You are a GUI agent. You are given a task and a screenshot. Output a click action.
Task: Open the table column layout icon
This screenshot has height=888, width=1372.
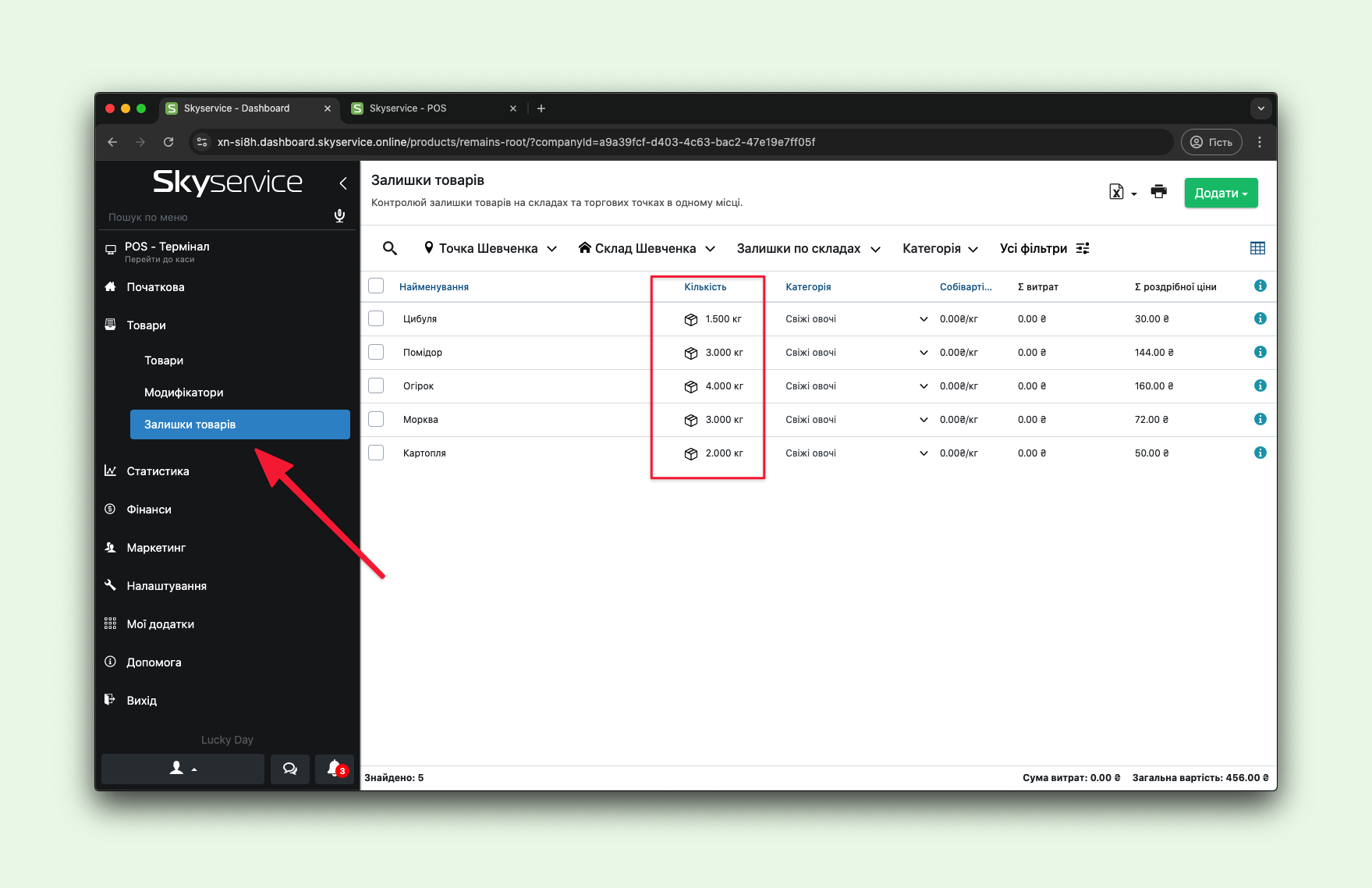[x=1257, y=248]
